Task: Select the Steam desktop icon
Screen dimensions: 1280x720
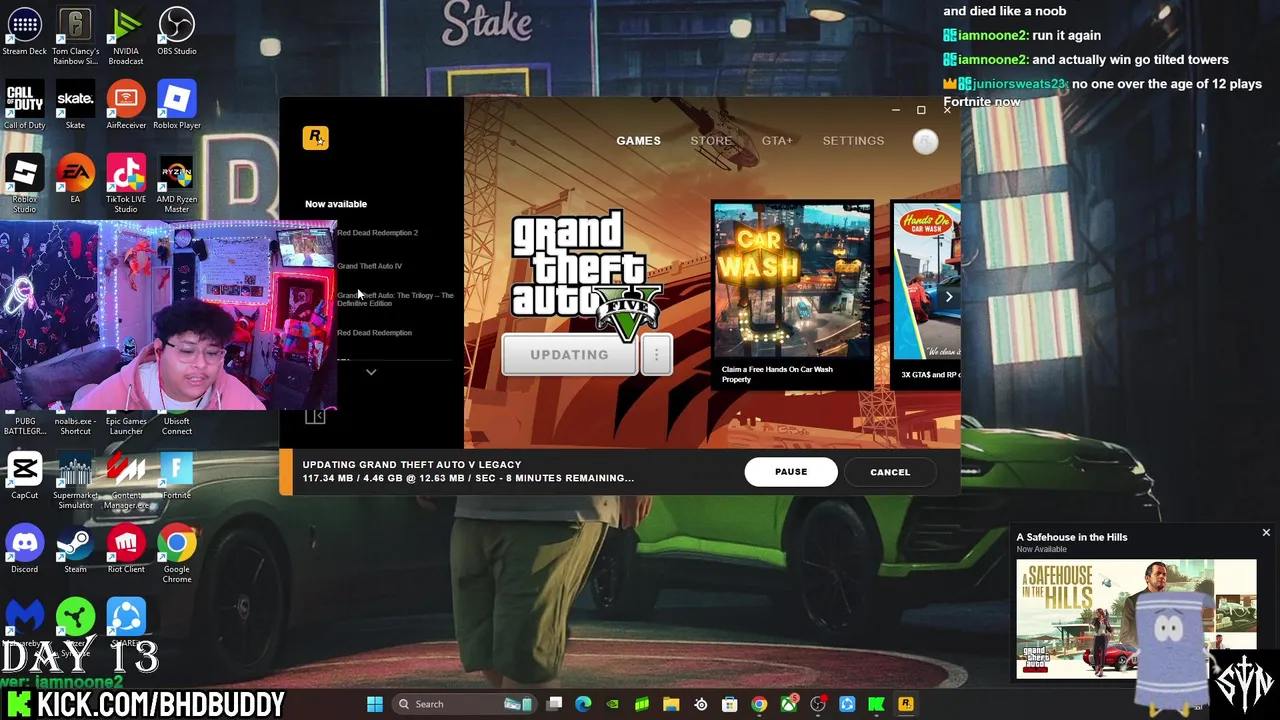Action: pos(75,550)
